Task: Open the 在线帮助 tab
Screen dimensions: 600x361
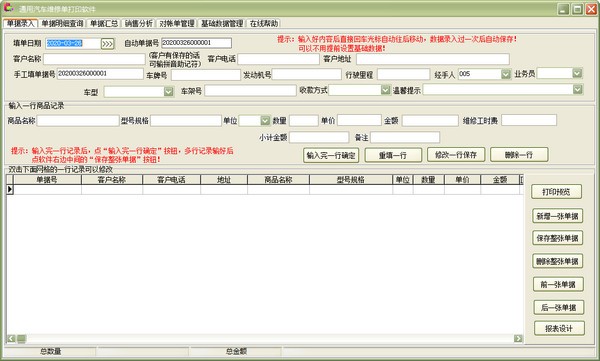Action: tap(264, 23)
